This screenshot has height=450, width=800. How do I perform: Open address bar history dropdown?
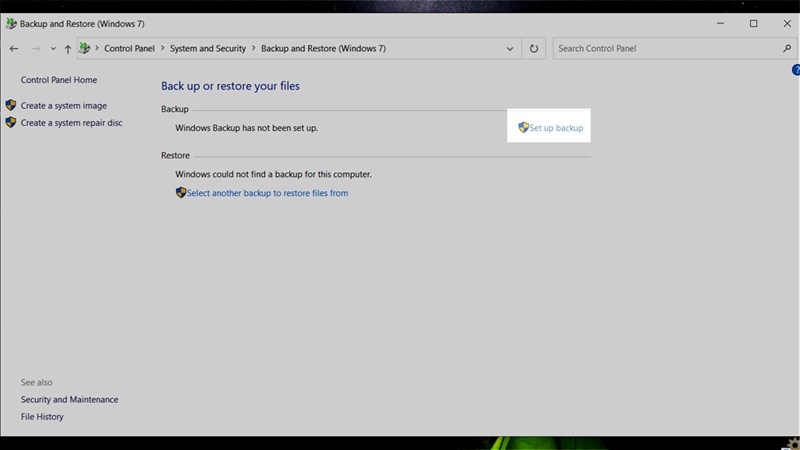[x=510, y=49]
